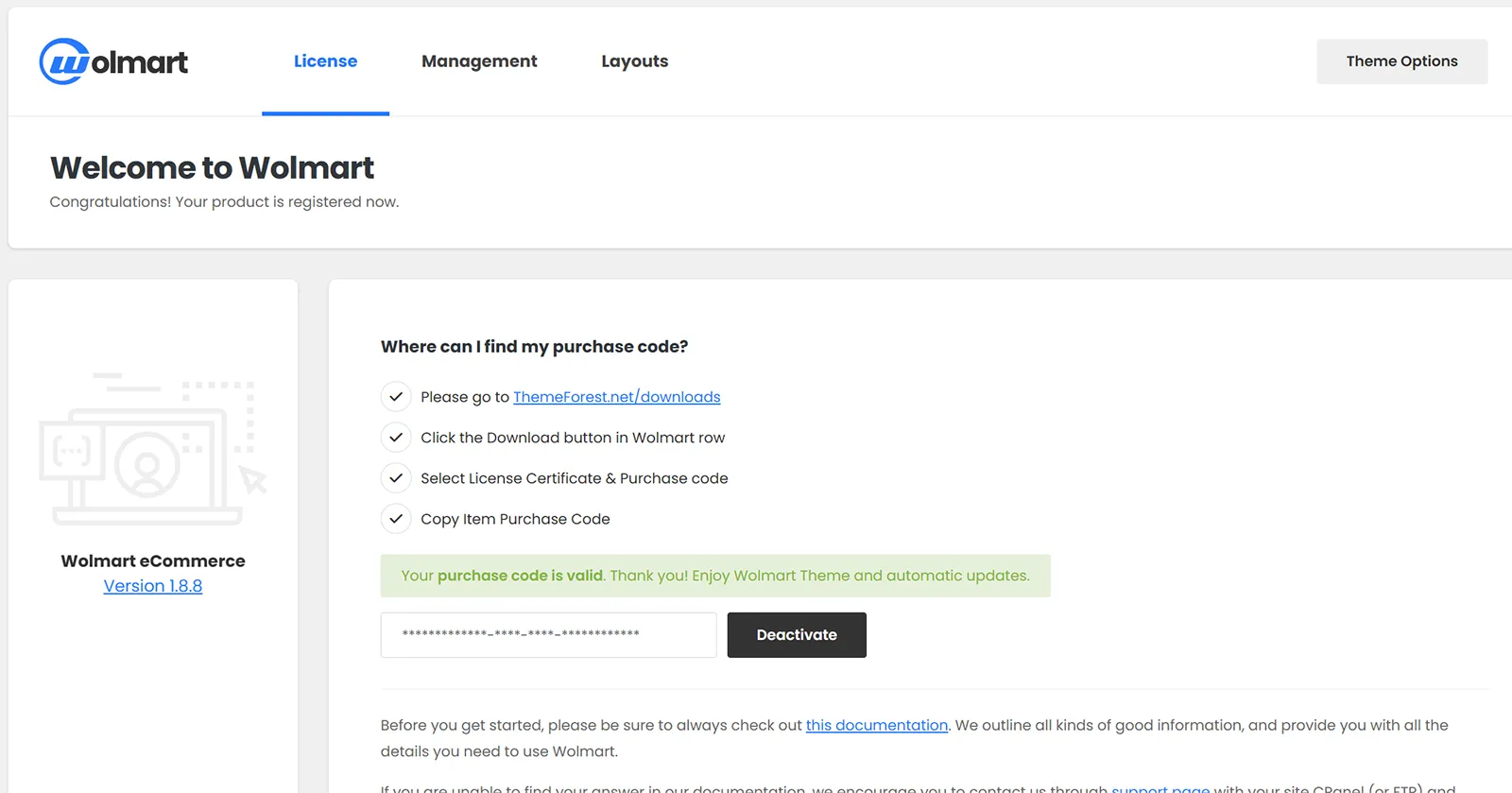Open Theme Options
Viewport: 1512px width, 793px height.
[x=1401, y=61]
